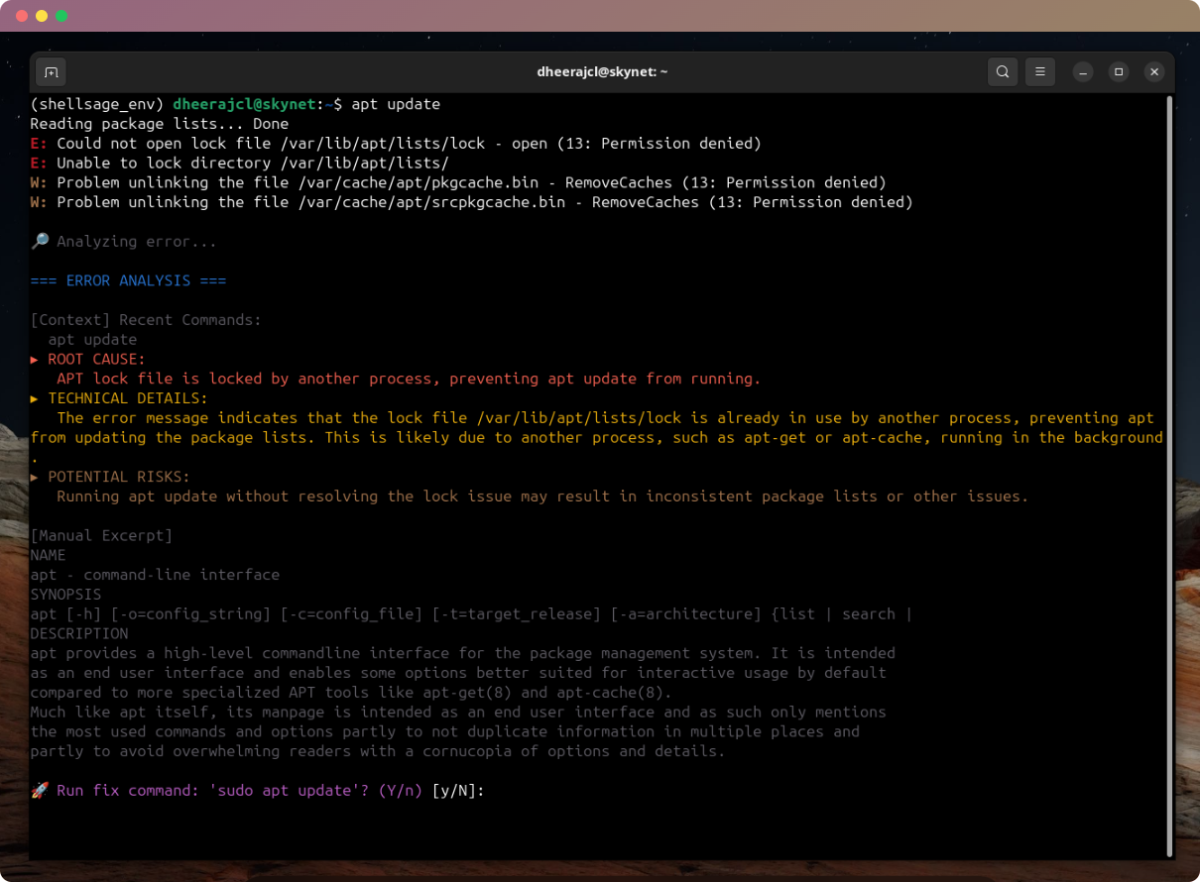Viewport: 1200px width, 882px height.
Task: Click the 'SYNOPSIS' manual heading
Action: 66,594
